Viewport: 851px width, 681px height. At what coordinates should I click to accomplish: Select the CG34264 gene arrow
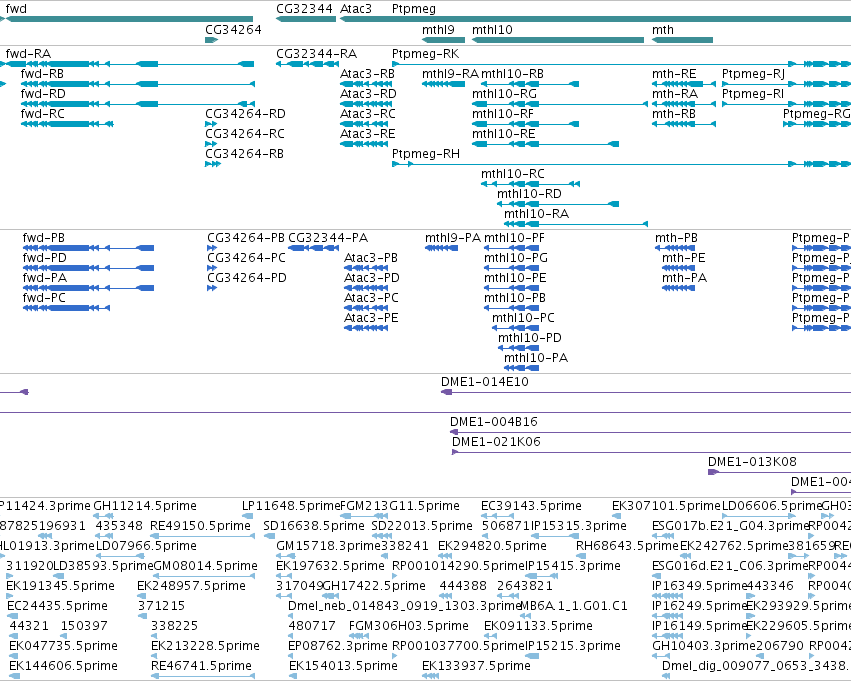pyautogui.click(x=211, y=40)
